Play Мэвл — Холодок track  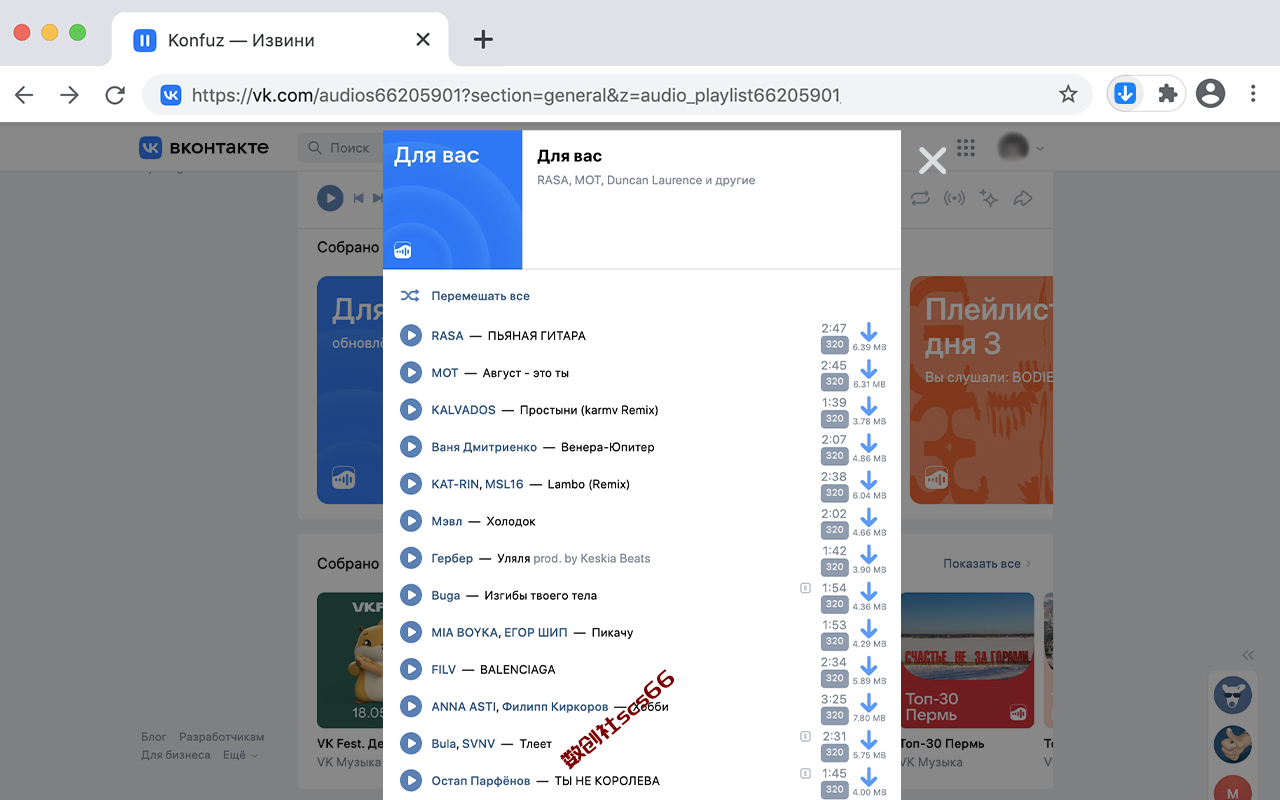[411, 521]
